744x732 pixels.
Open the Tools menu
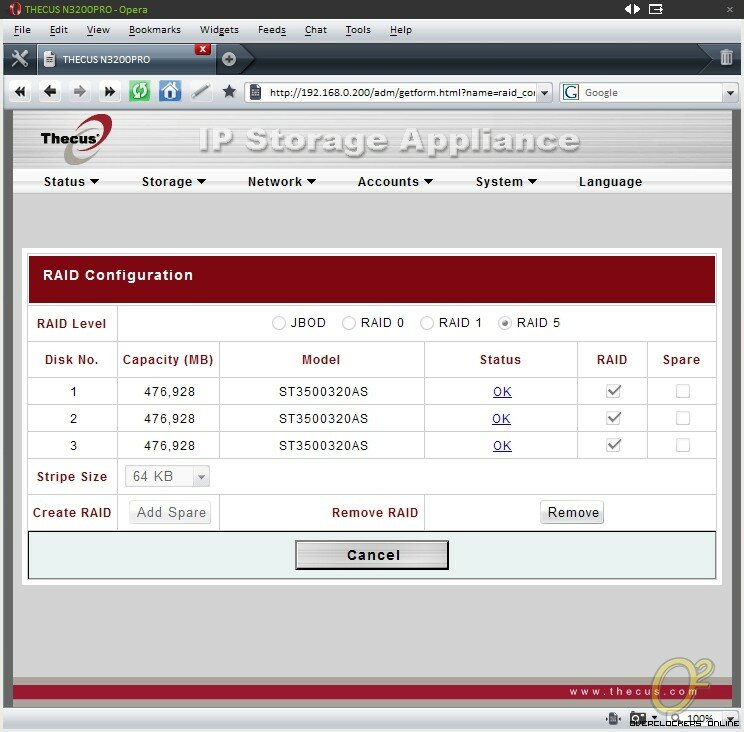[x=358, y=30]
